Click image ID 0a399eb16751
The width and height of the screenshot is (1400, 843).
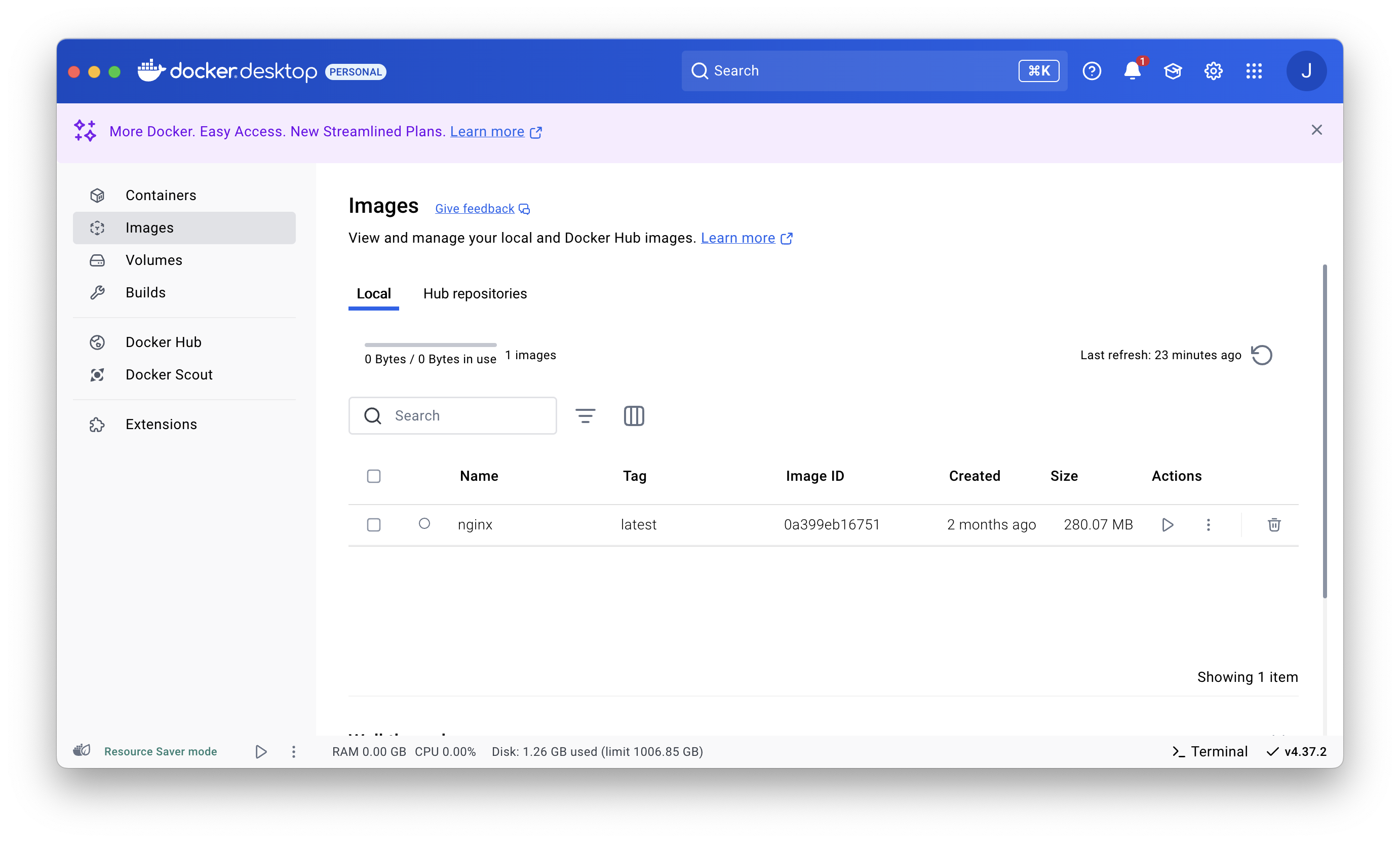832,525
